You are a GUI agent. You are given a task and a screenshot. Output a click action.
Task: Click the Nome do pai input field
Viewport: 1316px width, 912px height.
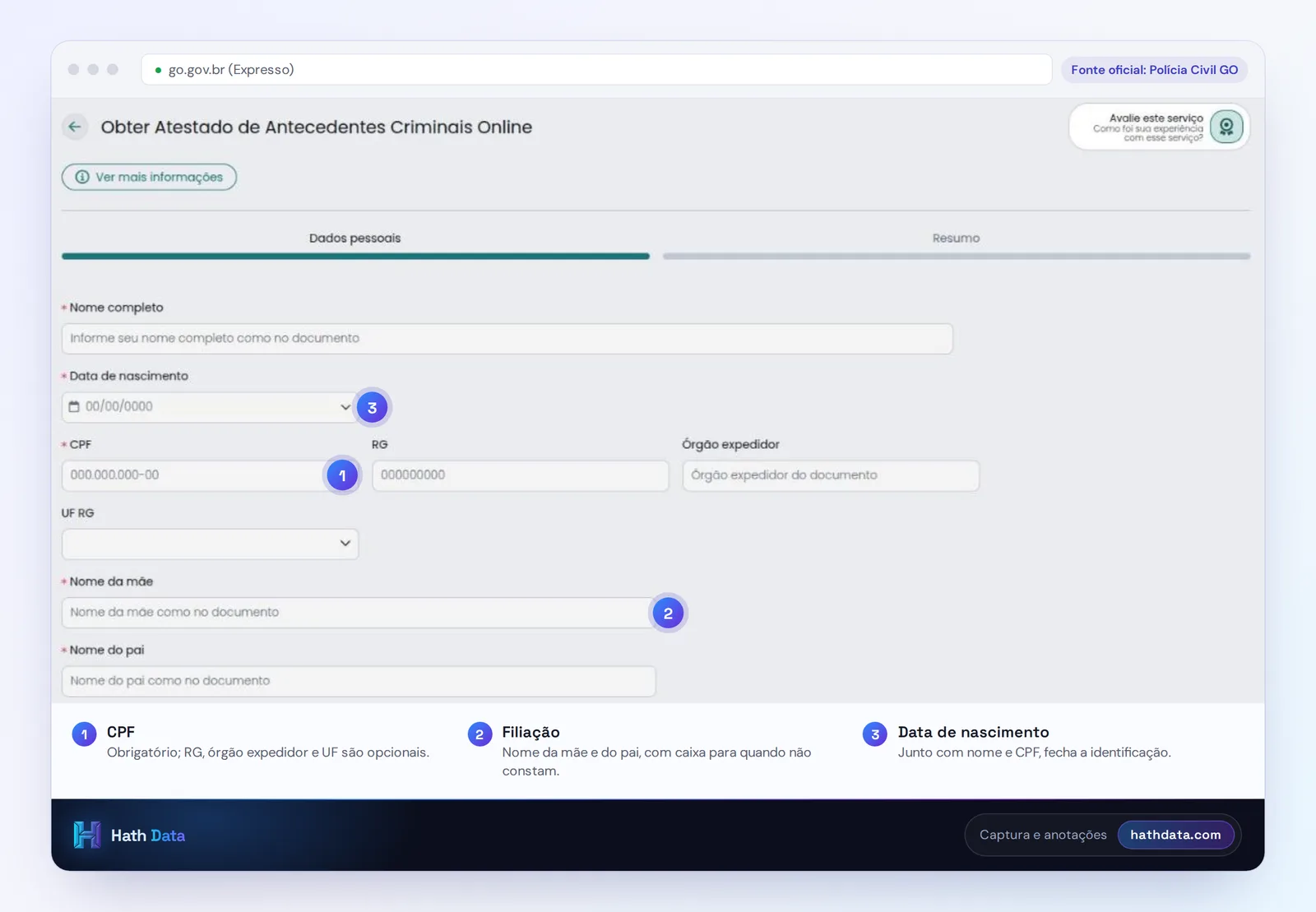[359, 681]
